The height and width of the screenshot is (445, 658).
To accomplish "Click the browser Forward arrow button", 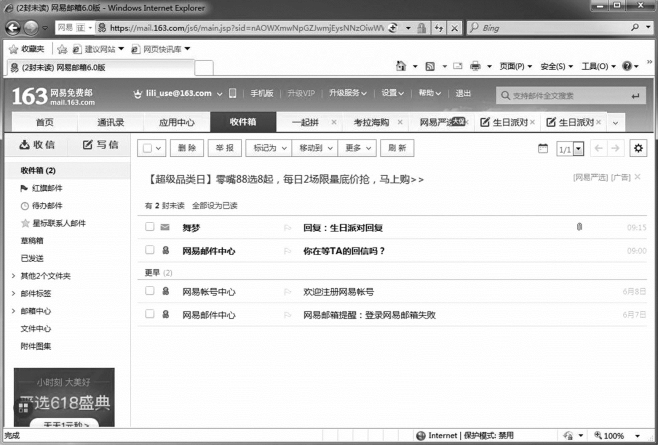I will click(x=31, y=28).
